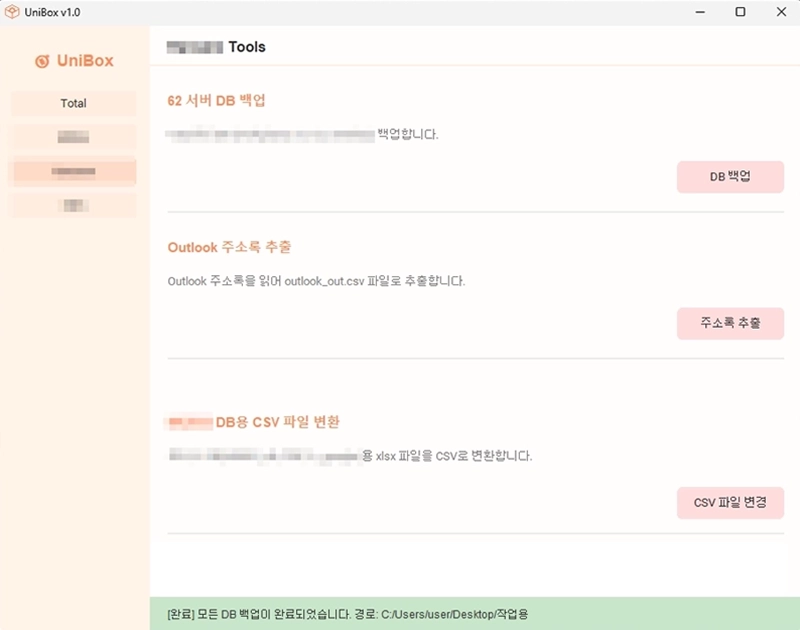Open the last sidebar menu item
This screenshot has height=630, width=800.
pyautogui.click(x=73, y=205)
